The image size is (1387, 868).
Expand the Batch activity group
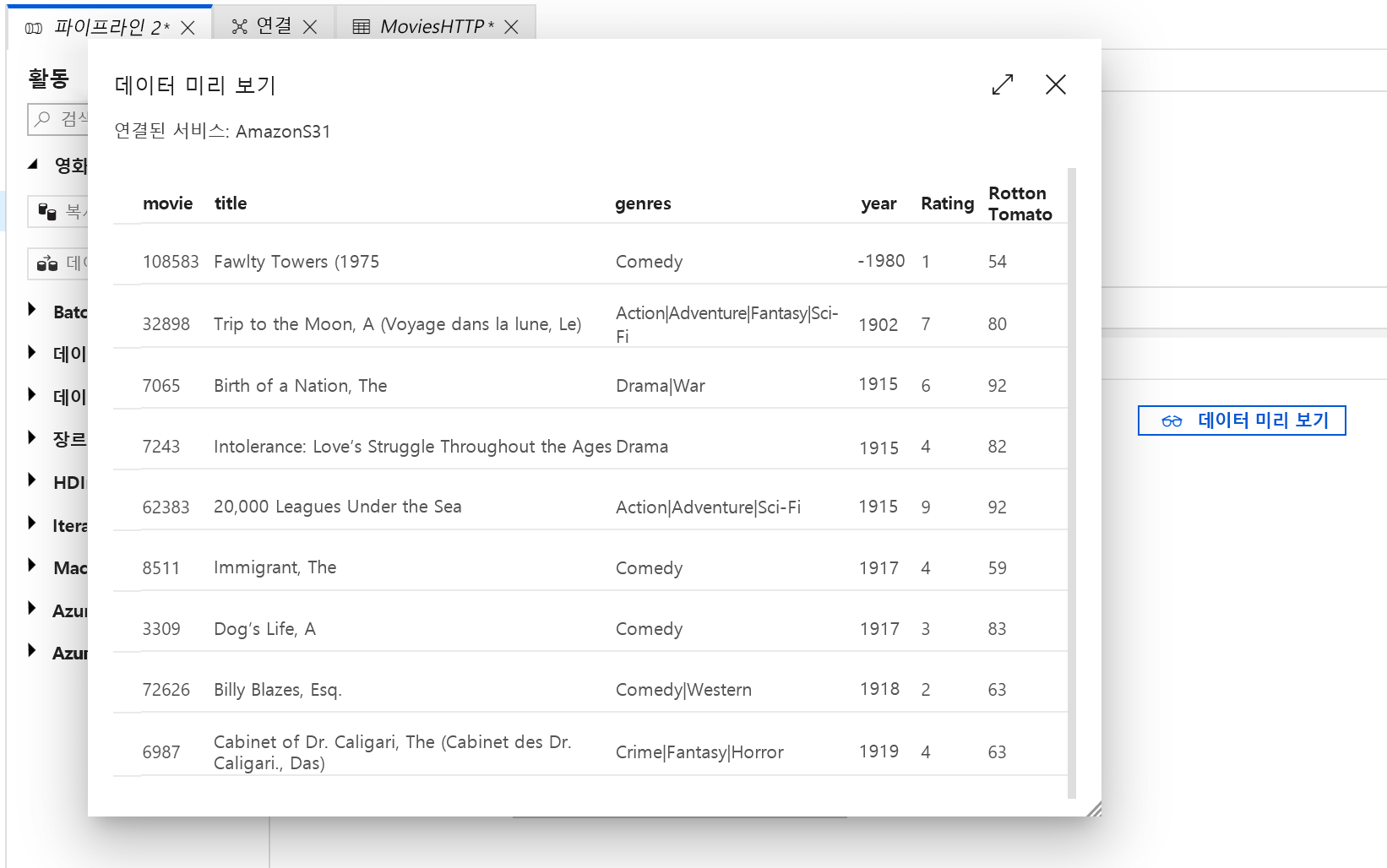[32, 310]
